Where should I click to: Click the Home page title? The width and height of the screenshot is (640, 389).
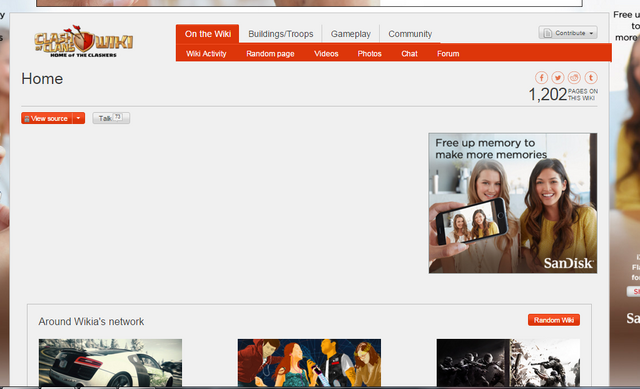tap(42, 79)
